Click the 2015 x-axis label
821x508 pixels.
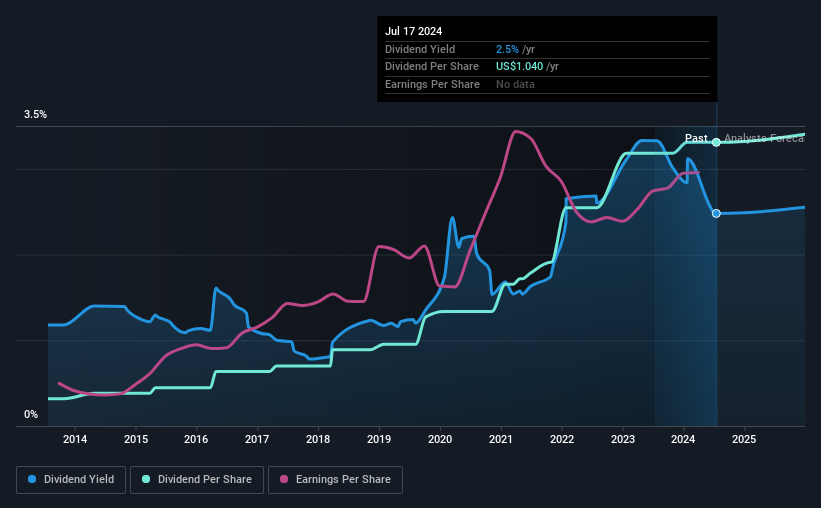pyautogui.click(x=136, y=439)
